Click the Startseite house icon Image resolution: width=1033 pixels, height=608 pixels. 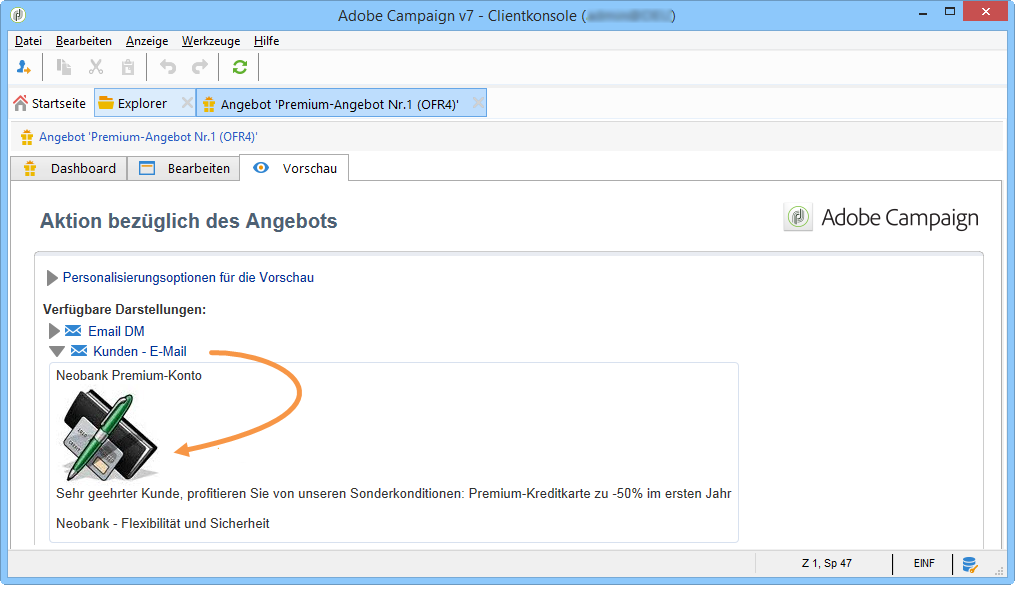tap(20, 103)
